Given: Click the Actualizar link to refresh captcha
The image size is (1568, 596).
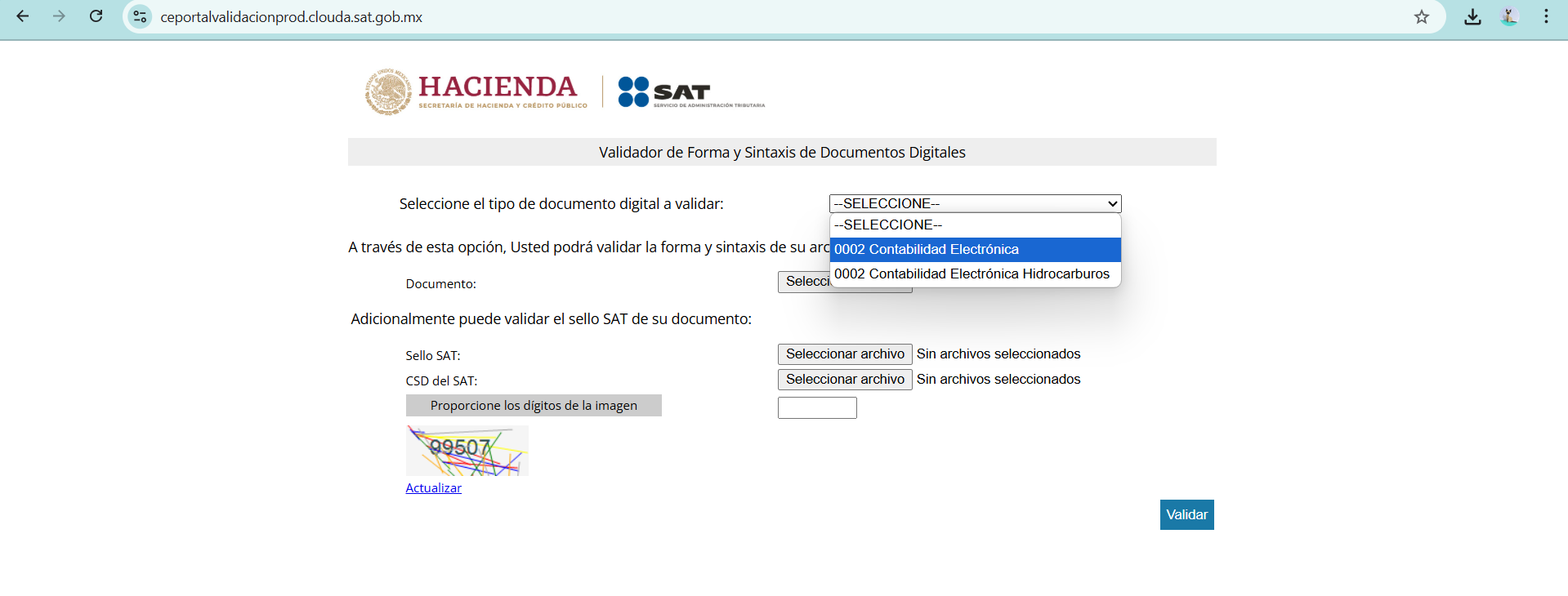Looking at the screenshot, I should 433,488.
